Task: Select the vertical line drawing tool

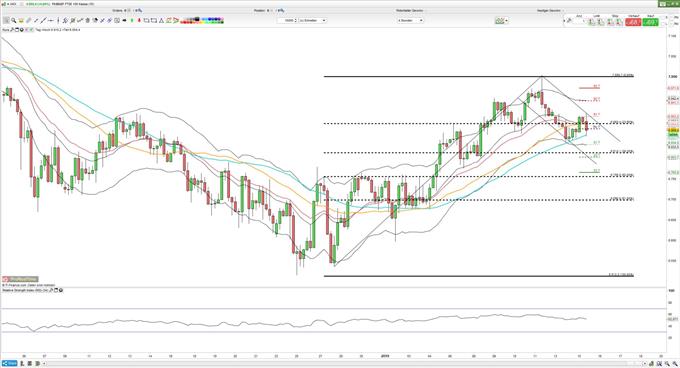Action: [x=58, y=20]
